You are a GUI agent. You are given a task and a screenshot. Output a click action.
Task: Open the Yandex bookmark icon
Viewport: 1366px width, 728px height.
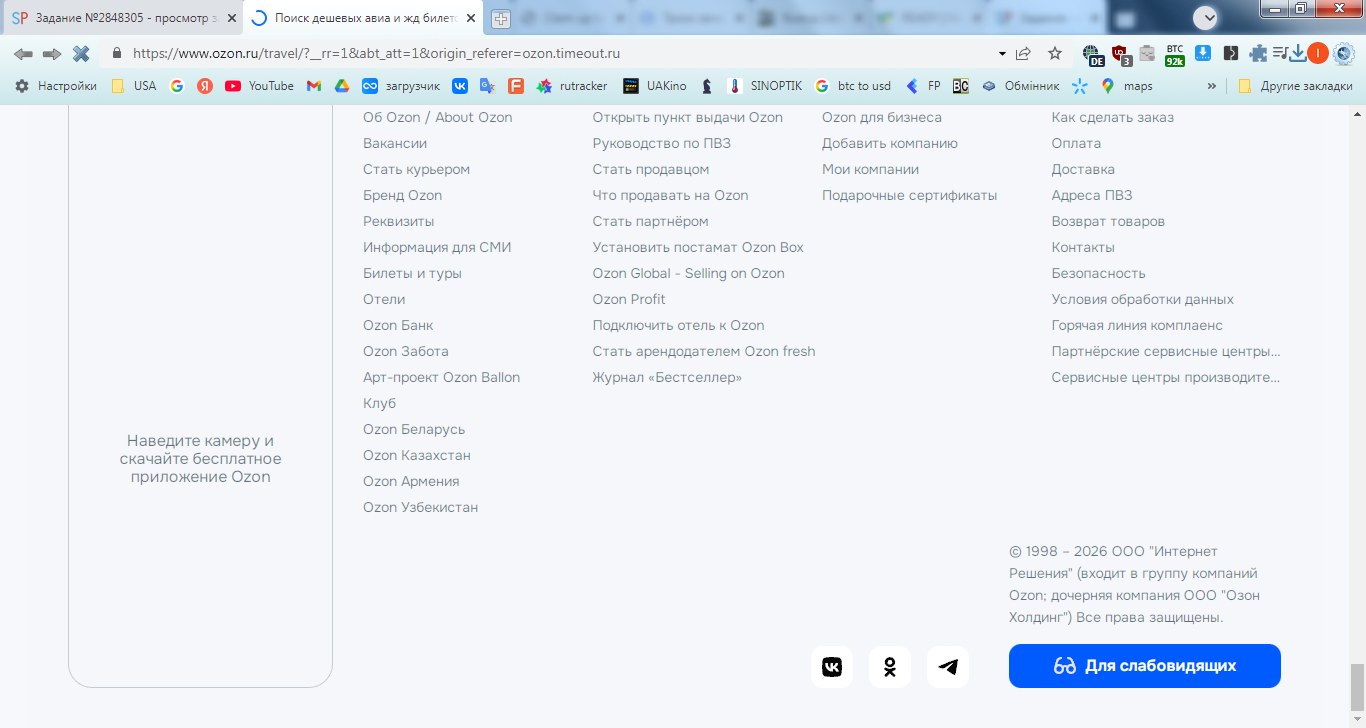(205, 86)
